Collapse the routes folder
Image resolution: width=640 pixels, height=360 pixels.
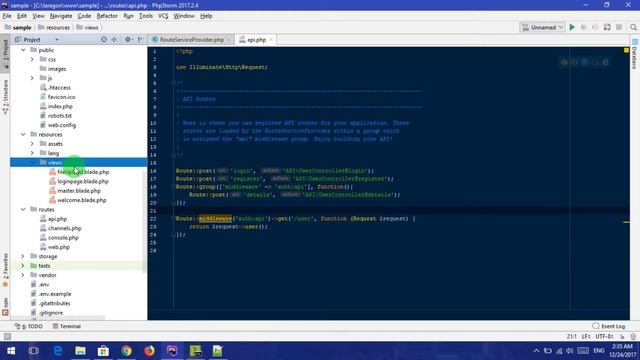pyautogui.click(x=23, y=209)
